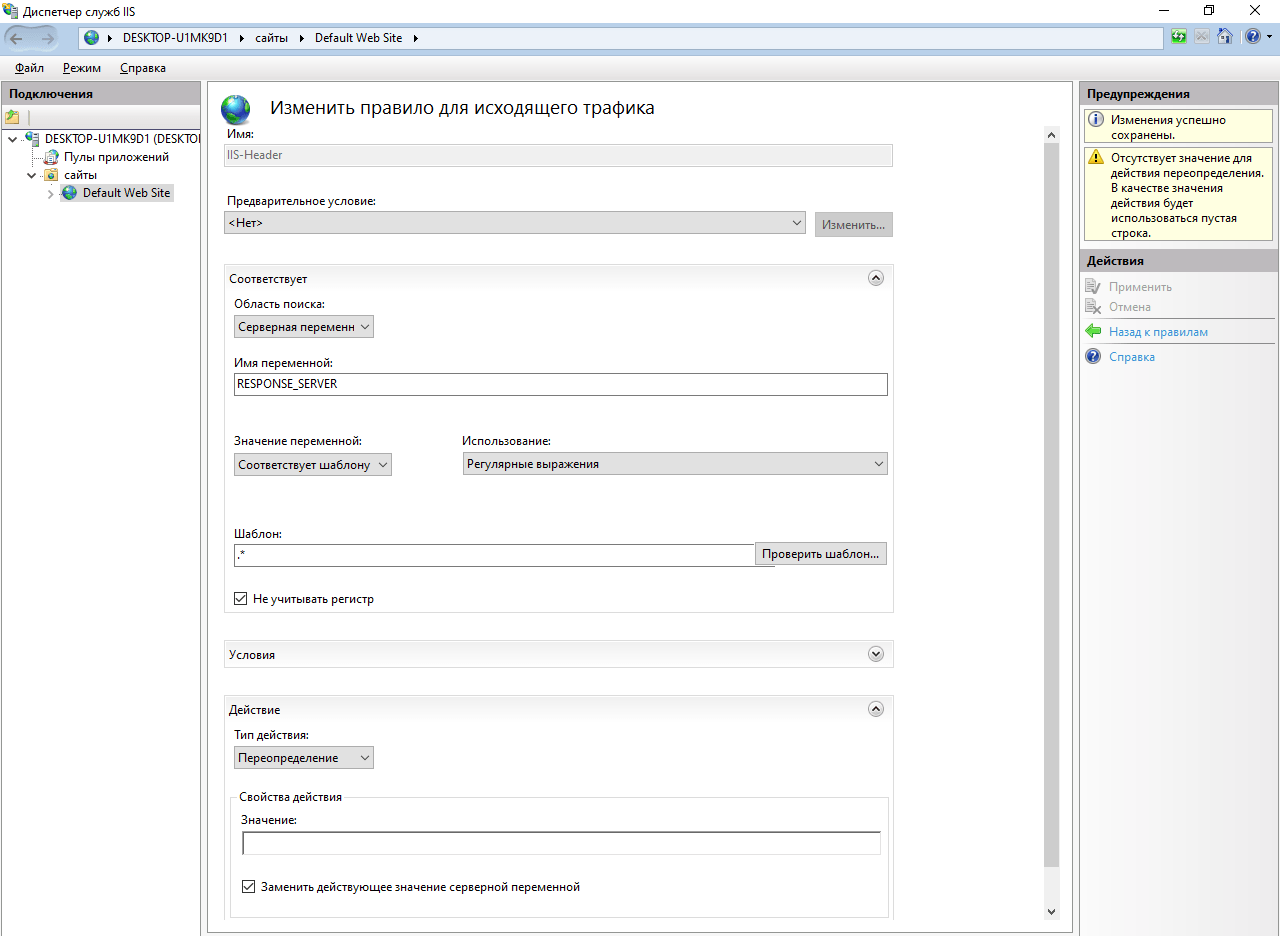Open the "Режим" menu
Viewport: 1280px width, 937px height.
tap(81, 68)
